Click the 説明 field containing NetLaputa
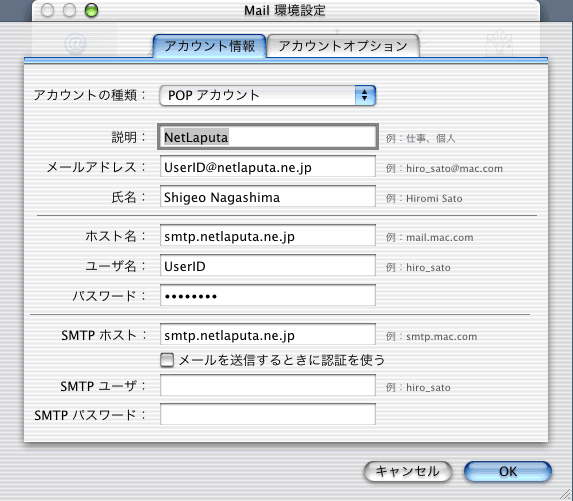This screenshot has height=501, width=573. pos(268,137)
